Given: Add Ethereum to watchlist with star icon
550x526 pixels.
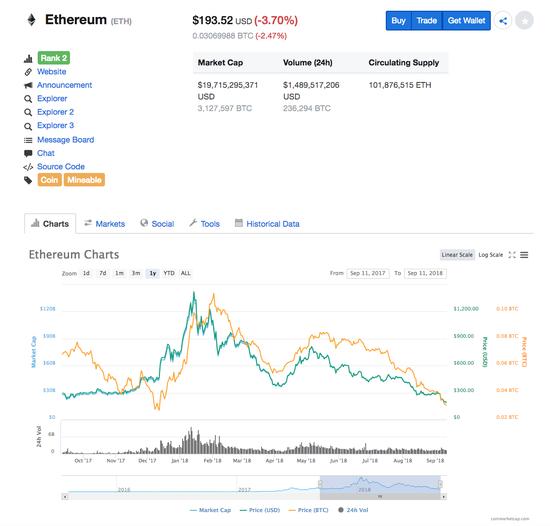Looking at the screenshot, I should click(x=525, y=21).
